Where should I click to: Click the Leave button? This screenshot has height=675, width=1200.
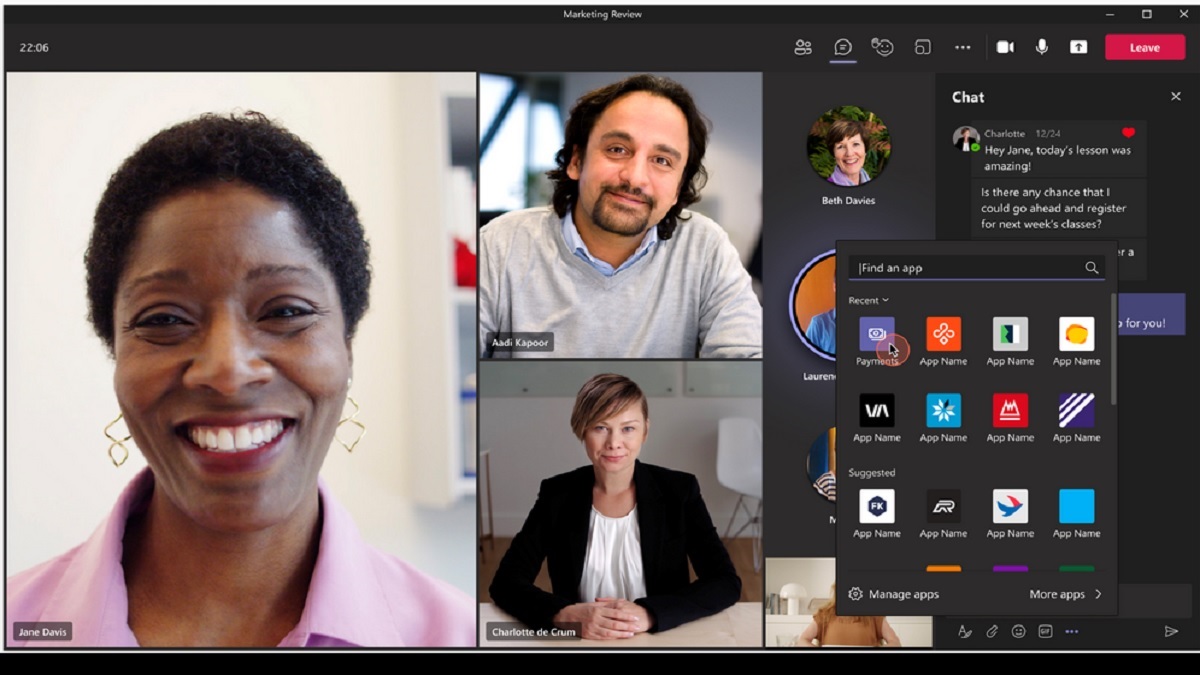pyautogui.click(x=1146, y=47)
